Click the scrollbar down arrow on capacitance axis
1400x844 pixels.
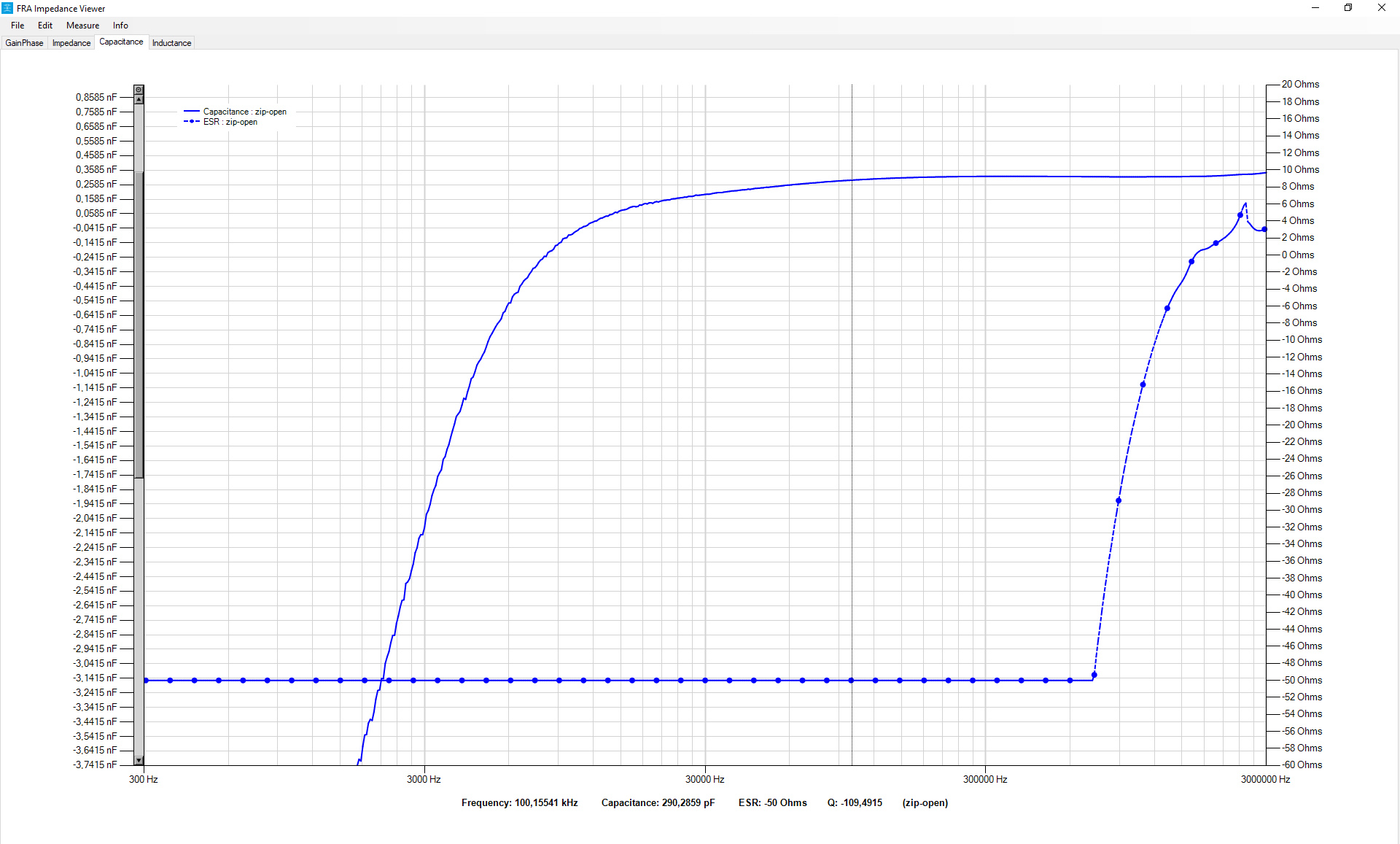pos(139,760)
